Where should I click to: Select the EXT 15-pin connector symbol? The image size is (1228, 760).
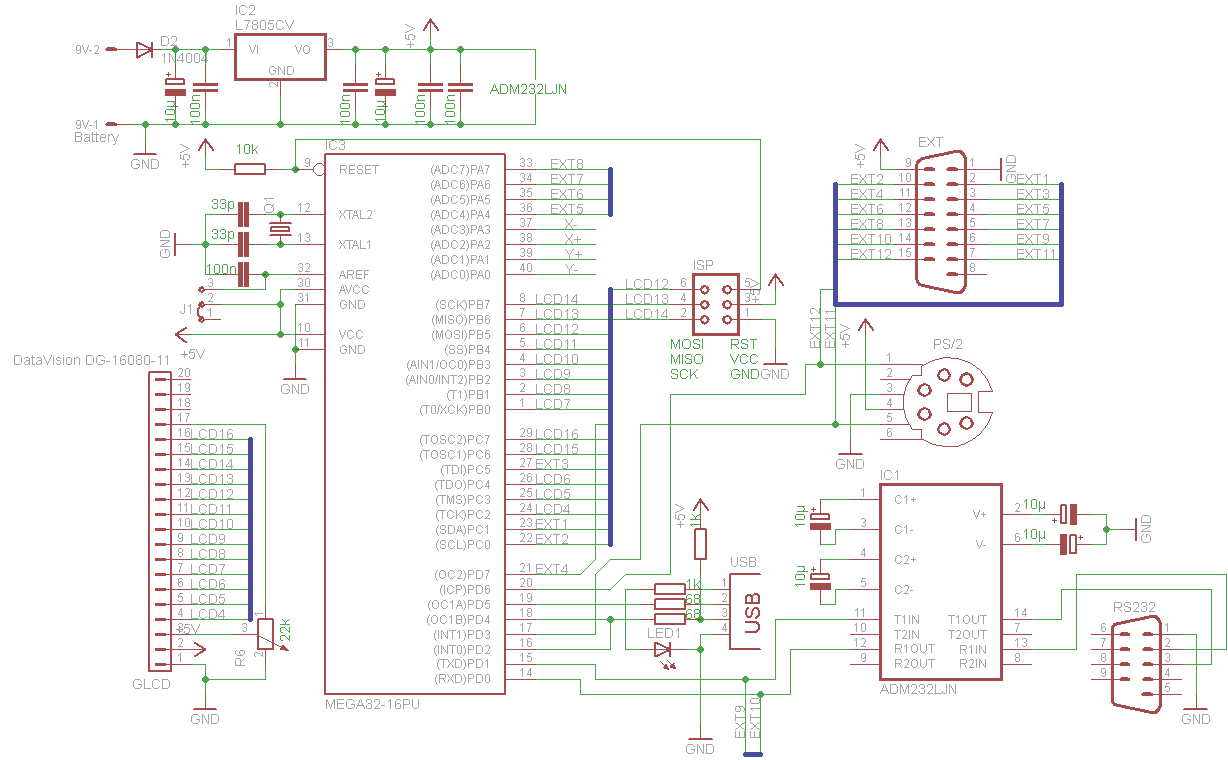tap(943, 222)
